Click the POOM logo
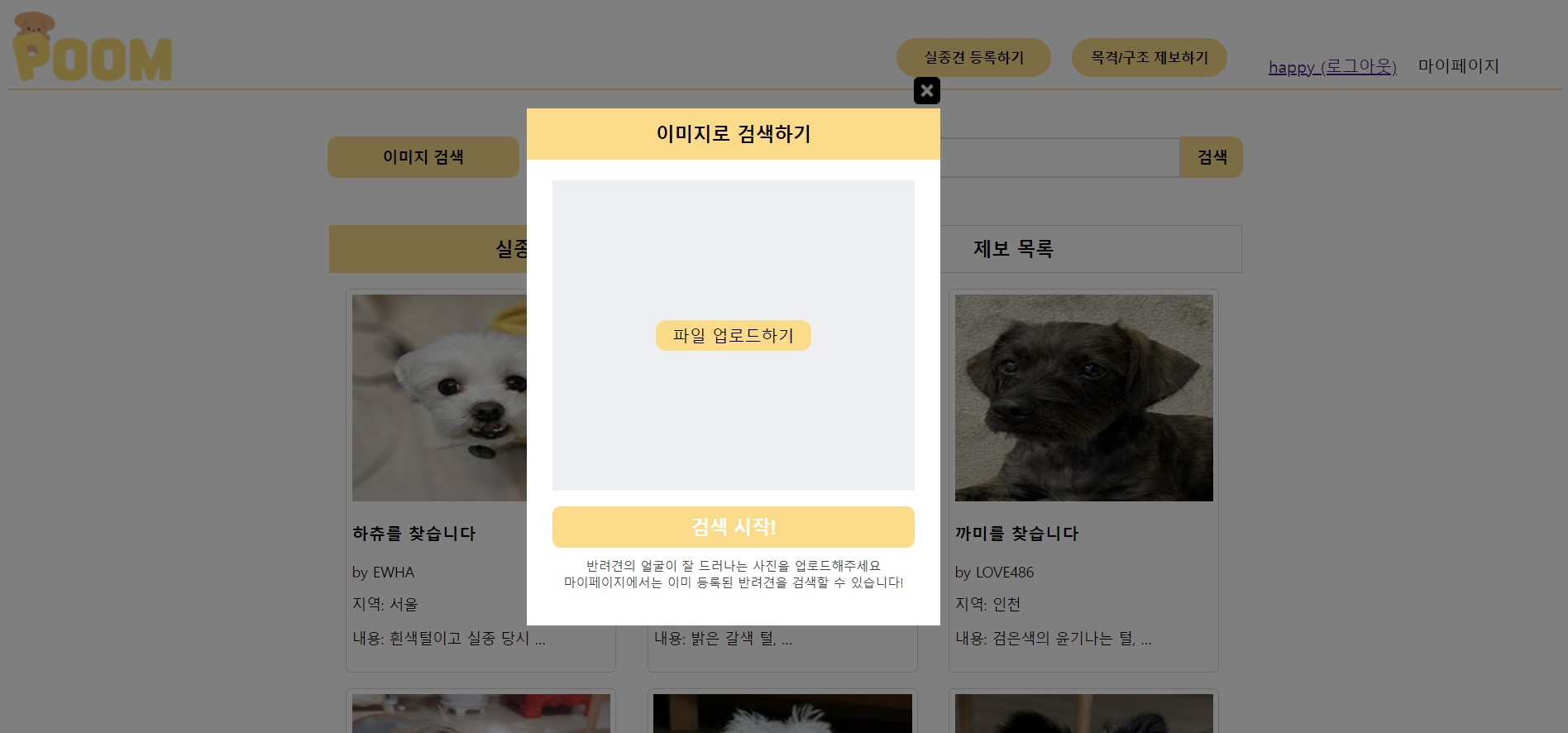This screenshot has width=1568, height=733. [93, 47]
